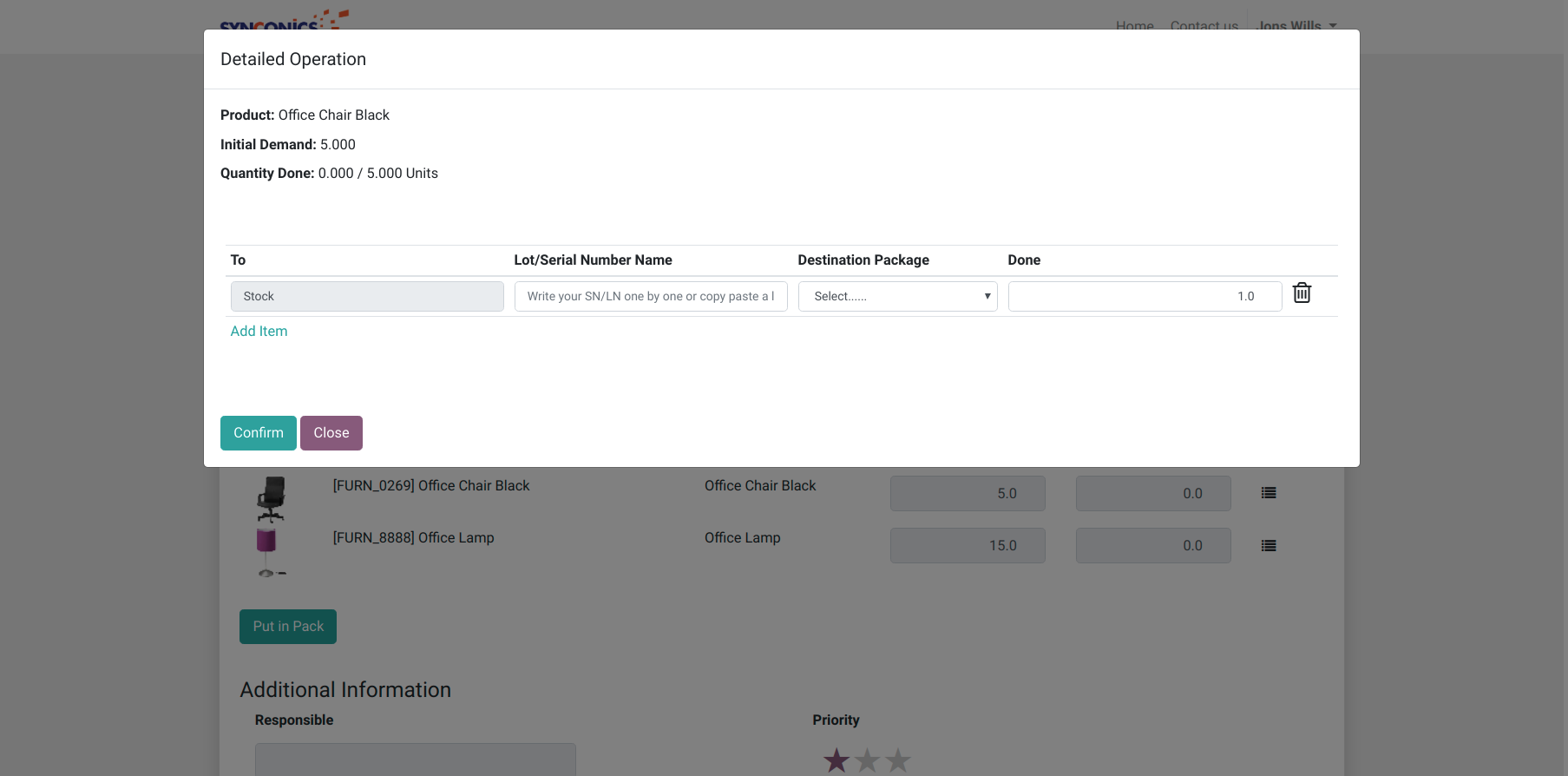Open detailed operations for Office Chair Black row
1568x776 pixels.
pos(1268,493)
